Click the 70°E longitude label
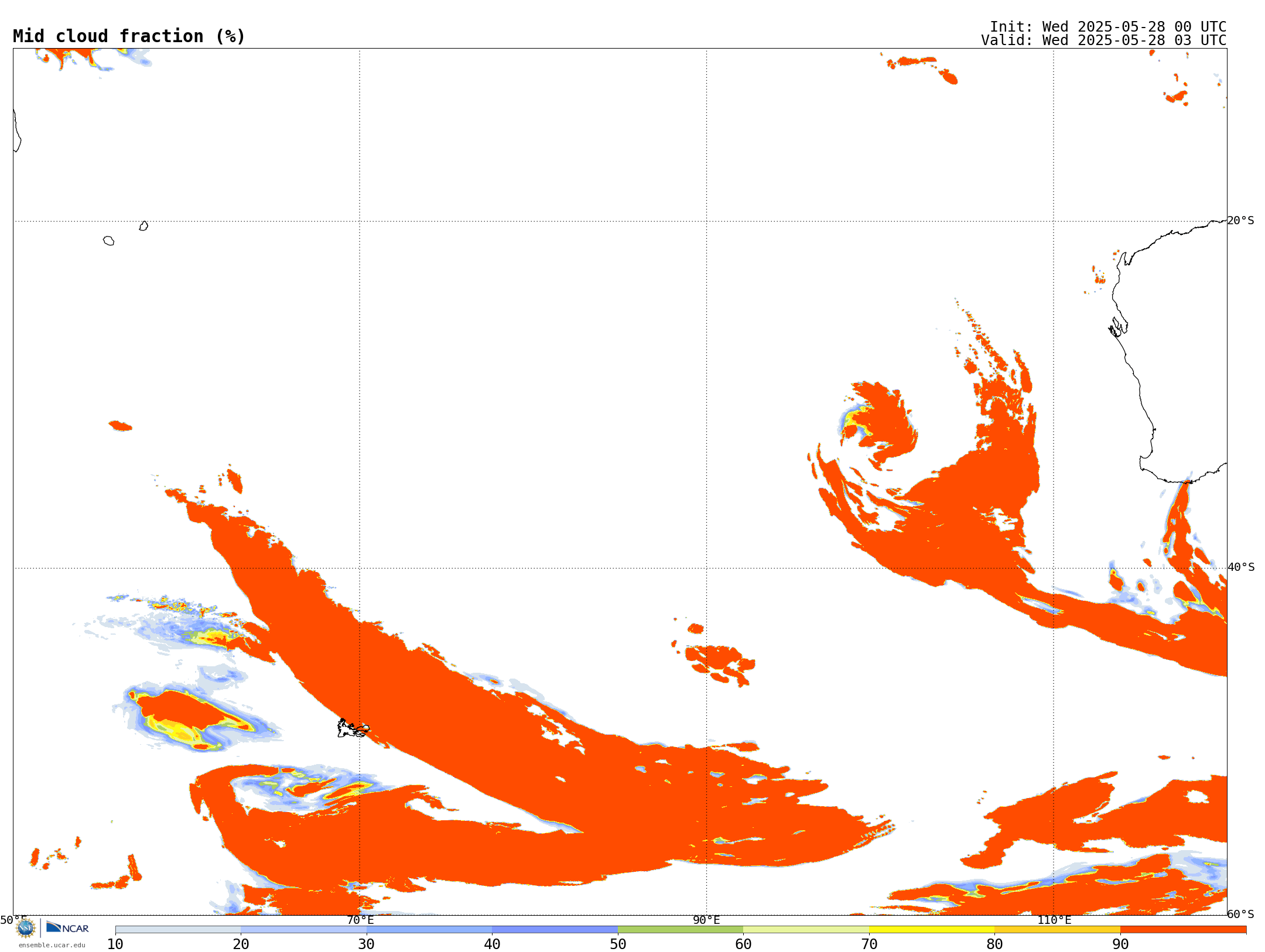Screen dimensions: 1265x952 360,920
